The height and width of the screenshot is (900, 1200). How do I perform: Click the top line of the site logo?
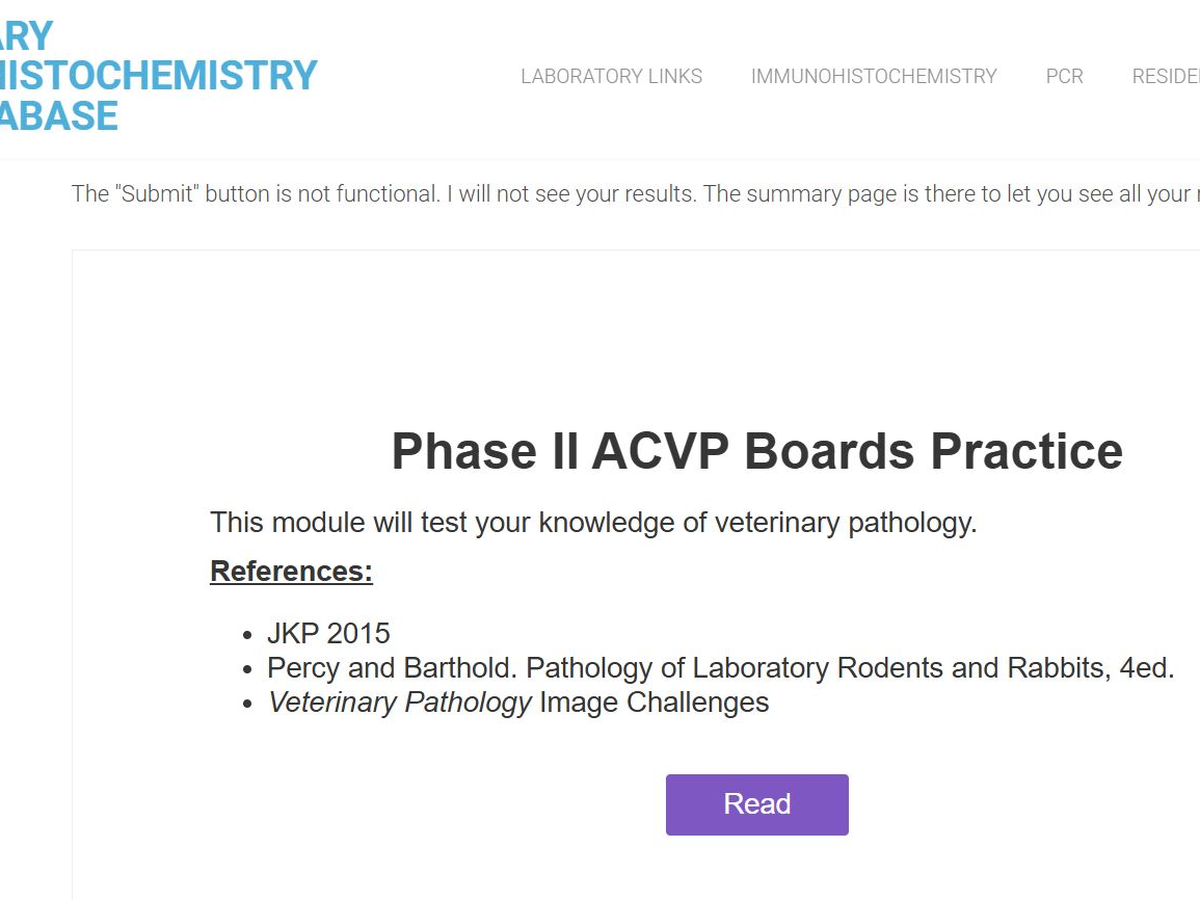pos(27,36)
